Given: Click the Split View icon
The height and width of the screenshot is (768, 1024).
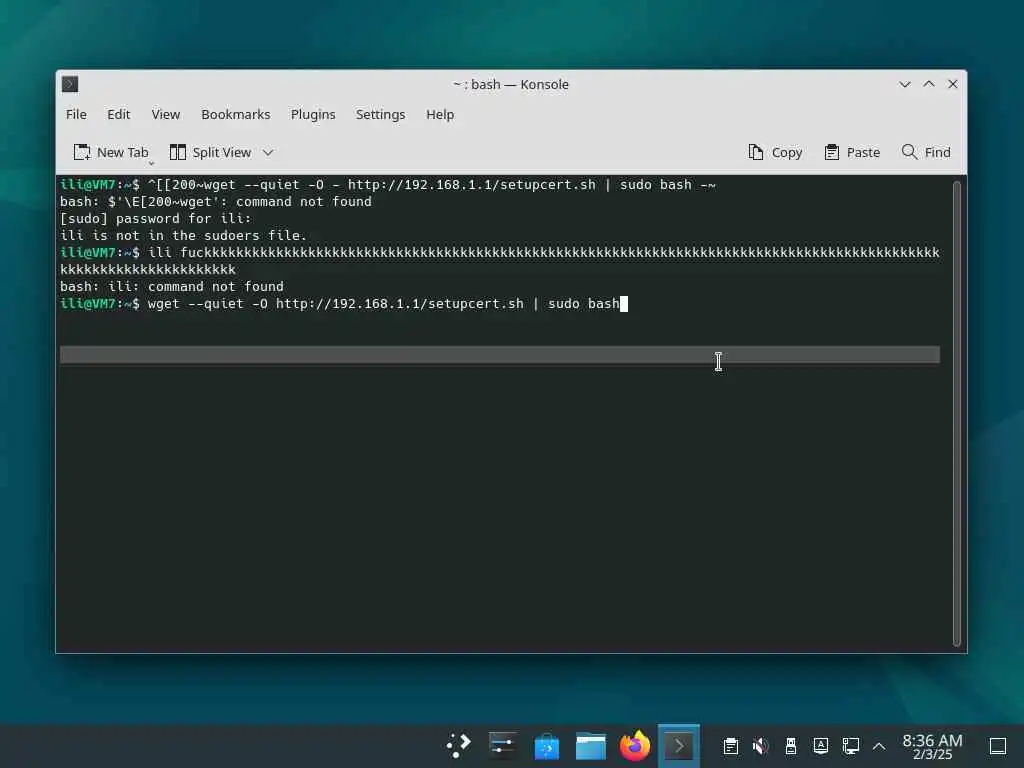Looking at the screenshot, I should click(178, 152).
